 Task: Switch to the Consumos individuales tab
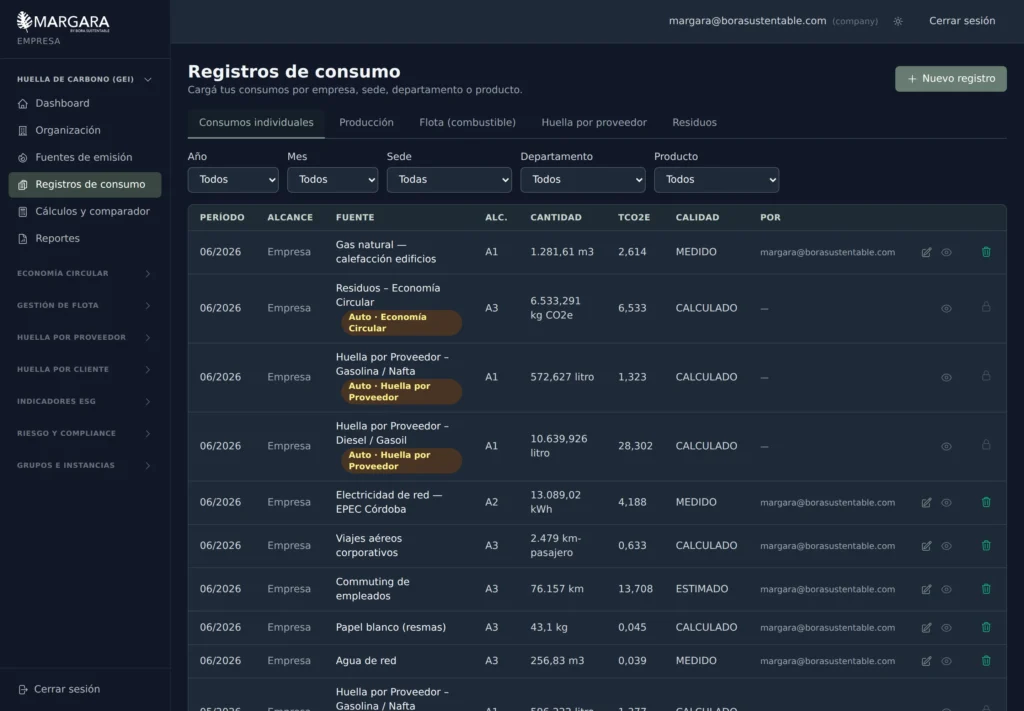click(x=256, y=123)
